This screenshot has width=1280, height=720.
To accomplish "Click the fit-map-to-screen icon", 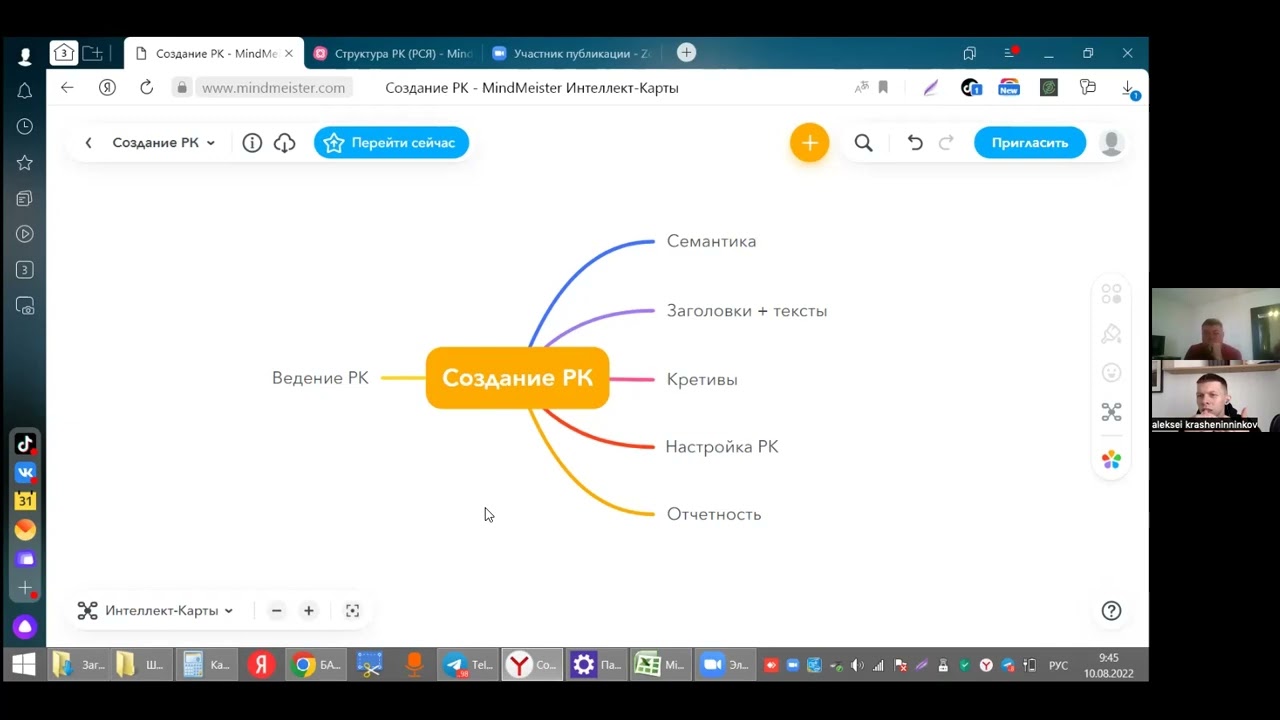I will click(x=352, y=611).
